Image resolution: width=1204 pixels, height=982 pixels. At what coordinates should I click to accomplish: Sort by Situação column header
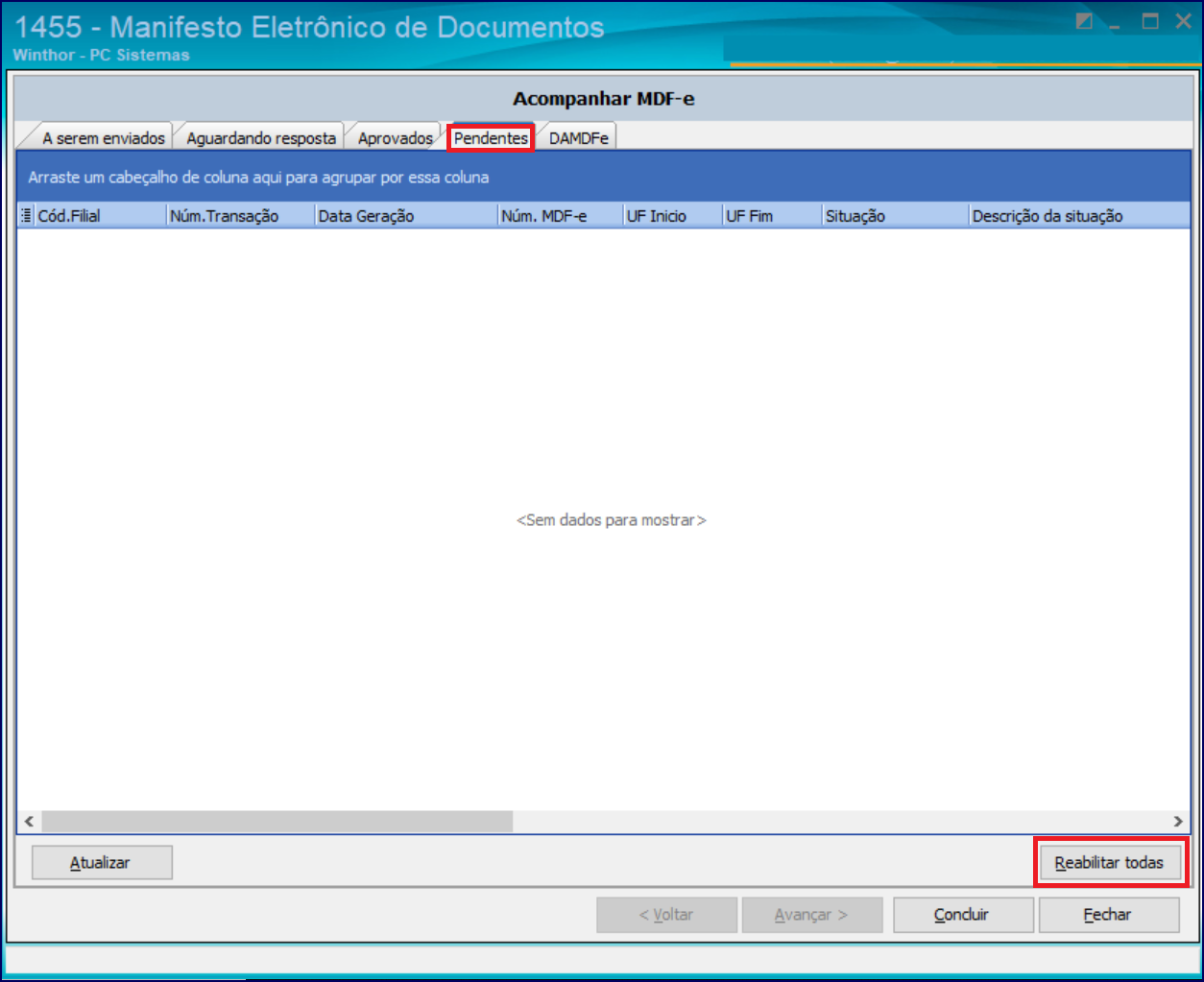coord(895,216)
